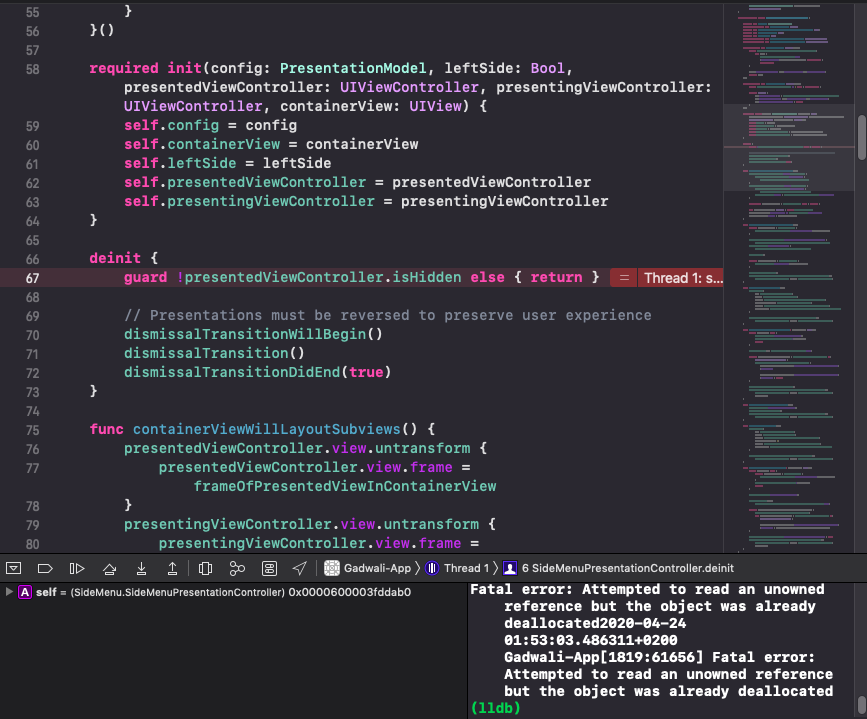Open Debug Memory Graph tool
867x719 pixels.
point(237,568)
